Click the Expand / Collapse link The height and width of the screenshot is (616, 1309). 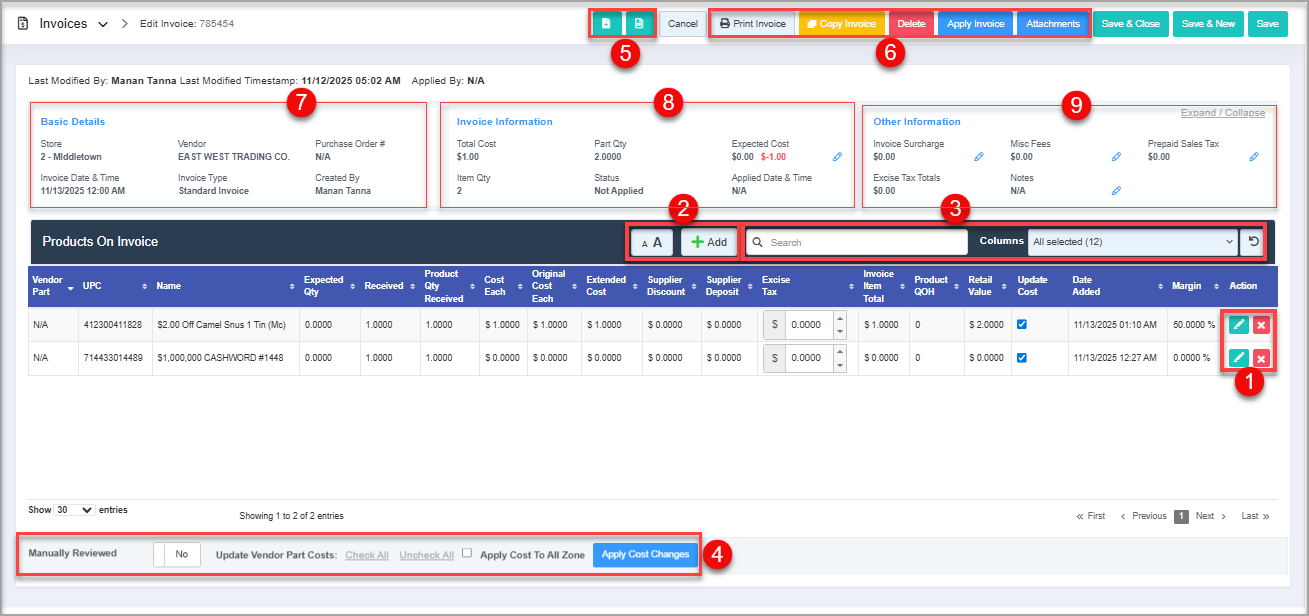coord(1222,113)
